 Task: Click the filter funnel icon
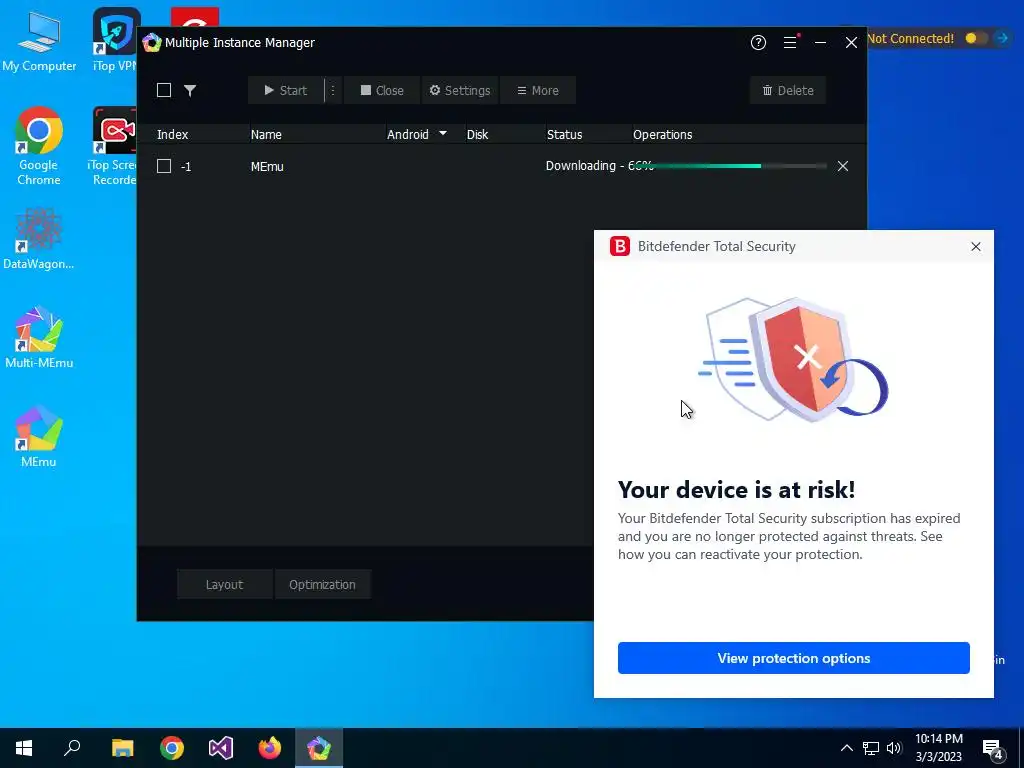click(x=190, y=91)
